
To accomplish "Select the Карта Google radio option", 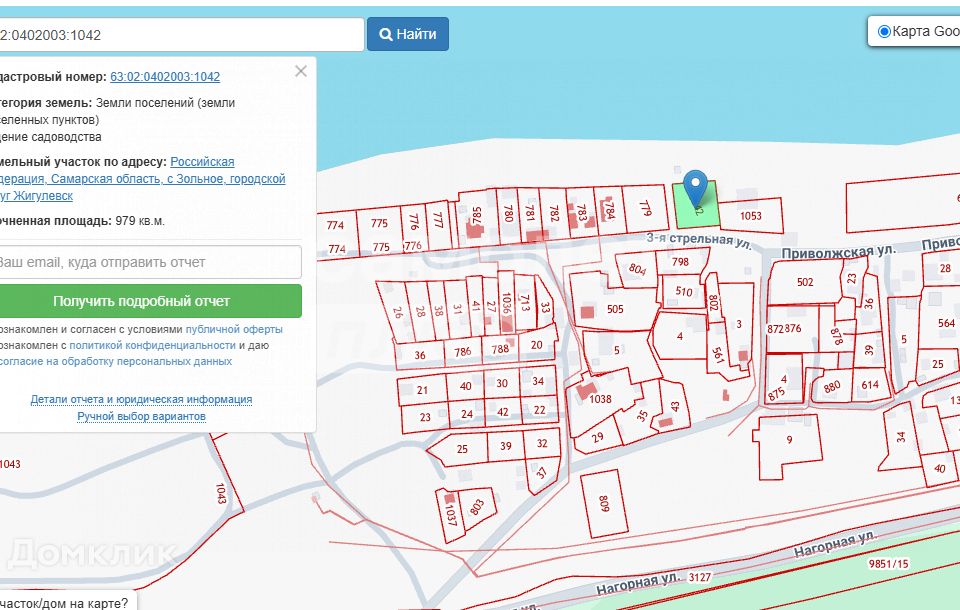I will tap(884, 32).
